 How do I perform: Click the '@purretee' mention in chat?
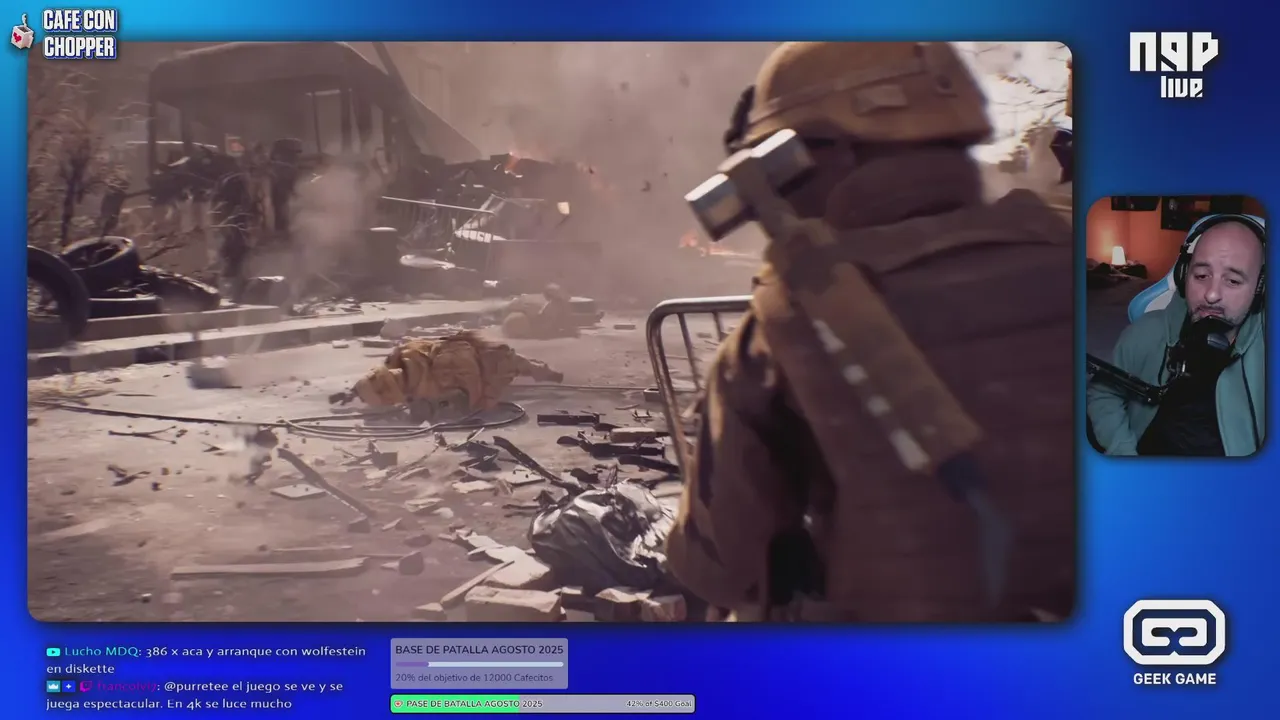click(x=195, y=687)
